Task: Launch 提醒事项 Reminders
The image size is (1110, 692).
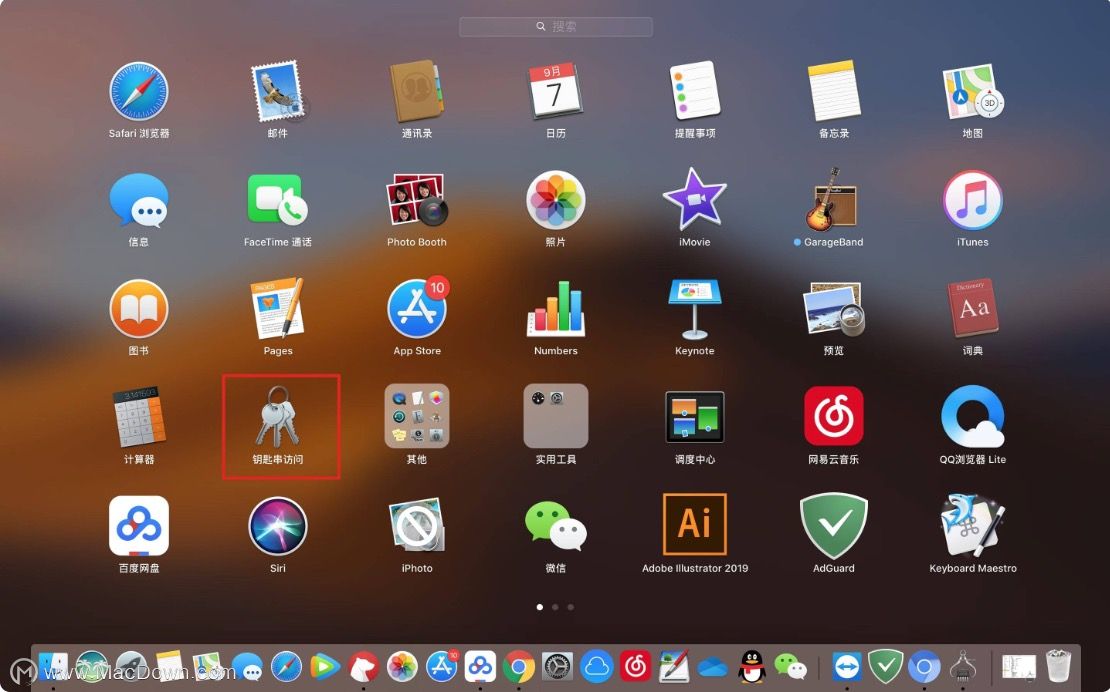Action: pyautogui.click(x=694, y=91)
